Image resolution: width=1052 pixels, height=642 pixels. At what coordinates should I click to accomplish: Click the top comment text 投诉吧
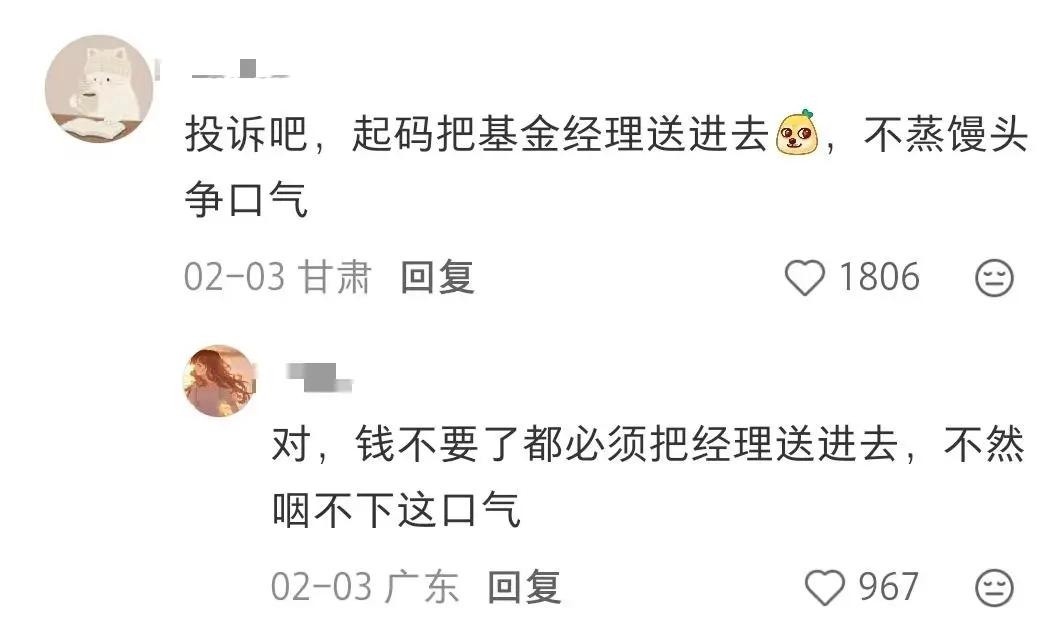click(x=246, y=134)
